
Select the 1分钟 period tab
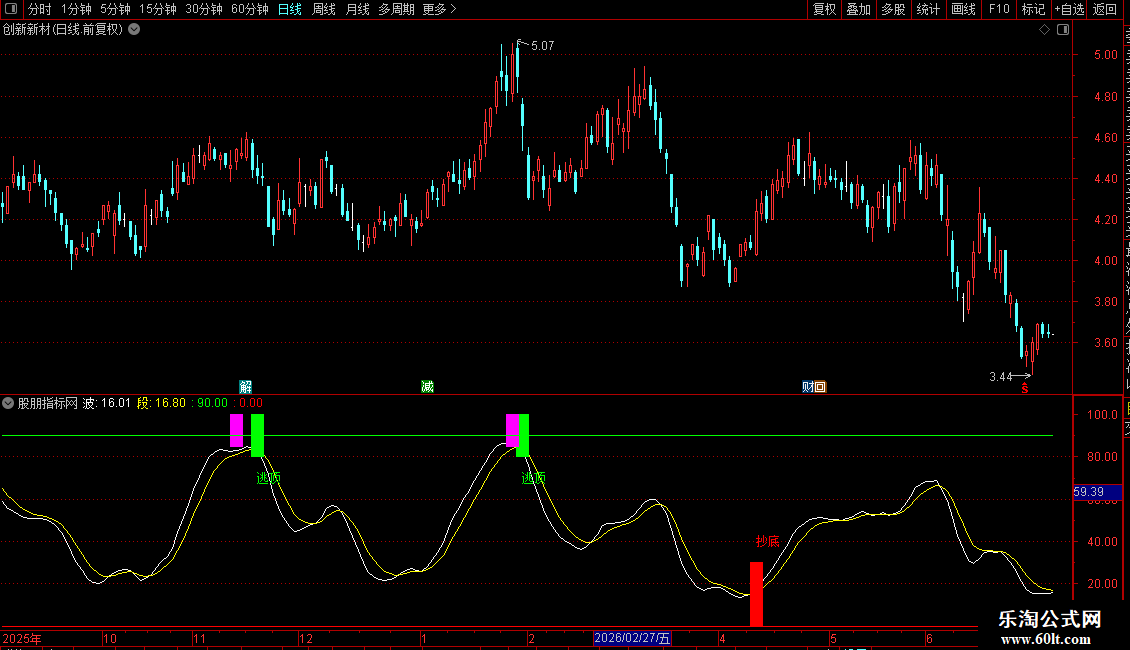(76, 9)
